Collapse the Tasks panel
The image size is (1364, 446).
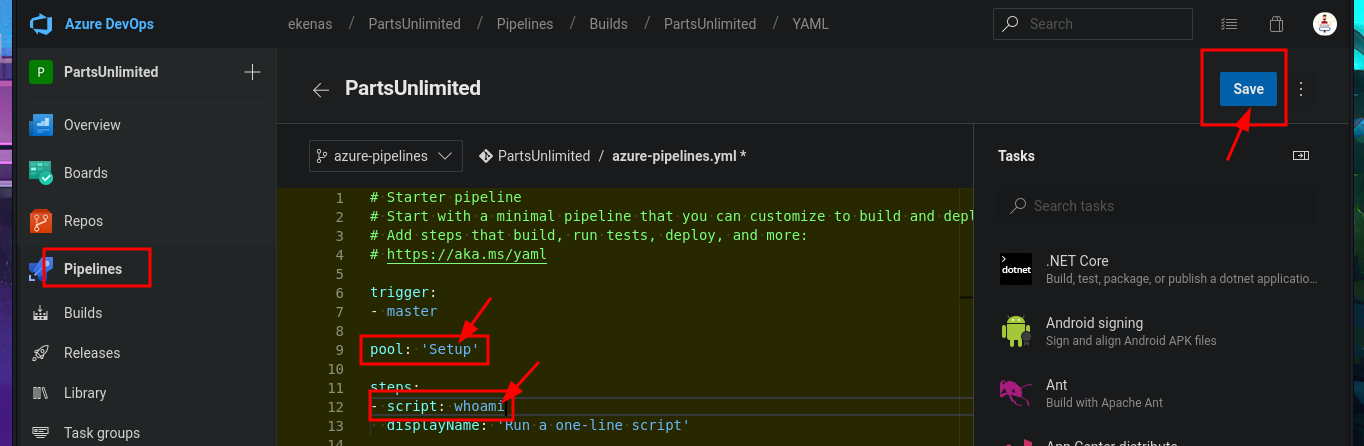1300,156
